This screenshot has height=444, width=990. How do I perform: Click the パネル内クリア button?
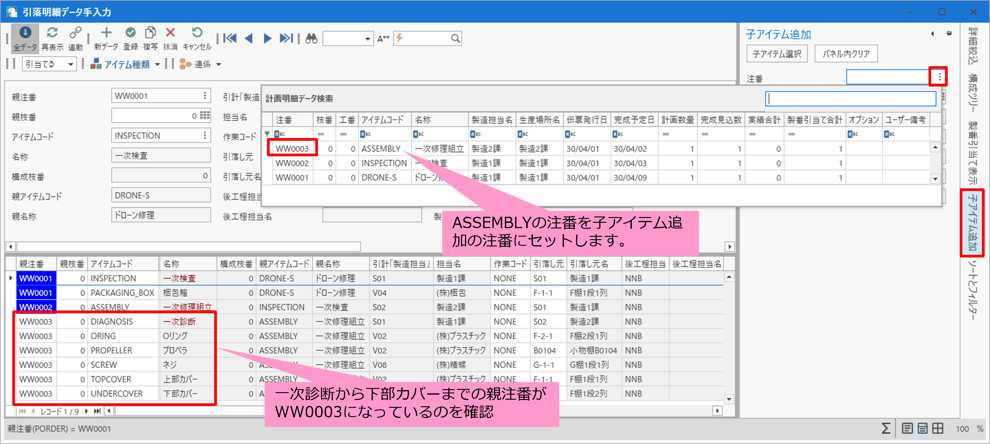point(846,54)
